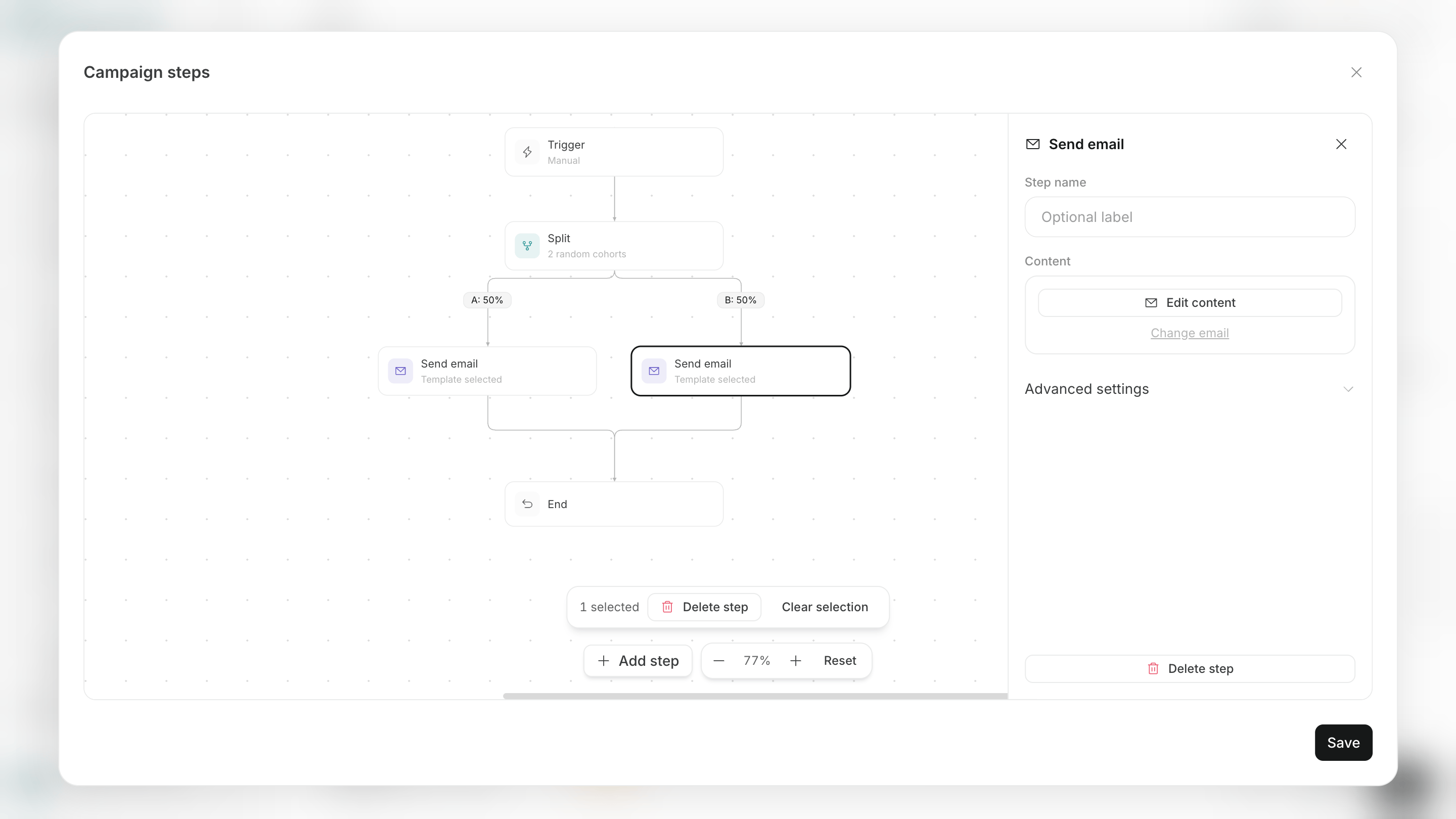
Task: Open the Change email link
Action: pyautogui.click(x=1189, y=333)
